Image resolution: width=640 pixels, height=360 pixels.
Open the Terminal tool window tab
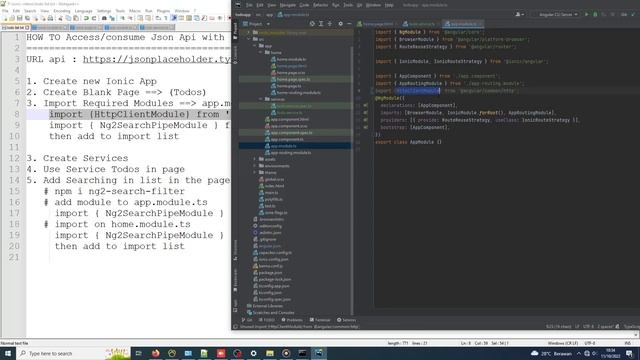pyautogui.click(x=320, y=320)
